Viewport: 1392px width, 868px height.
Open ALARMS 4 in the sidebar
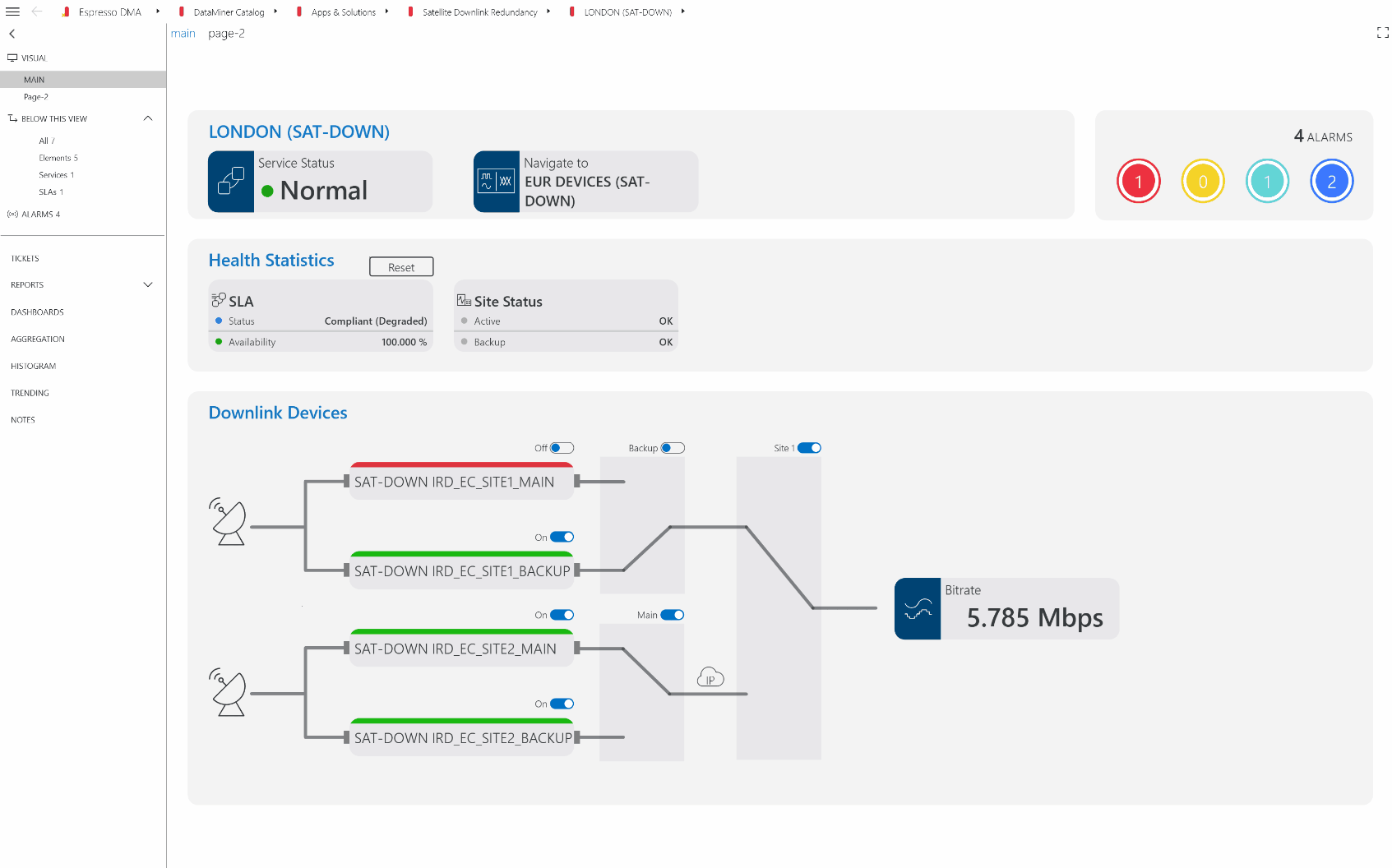click(x=40, y=214)
